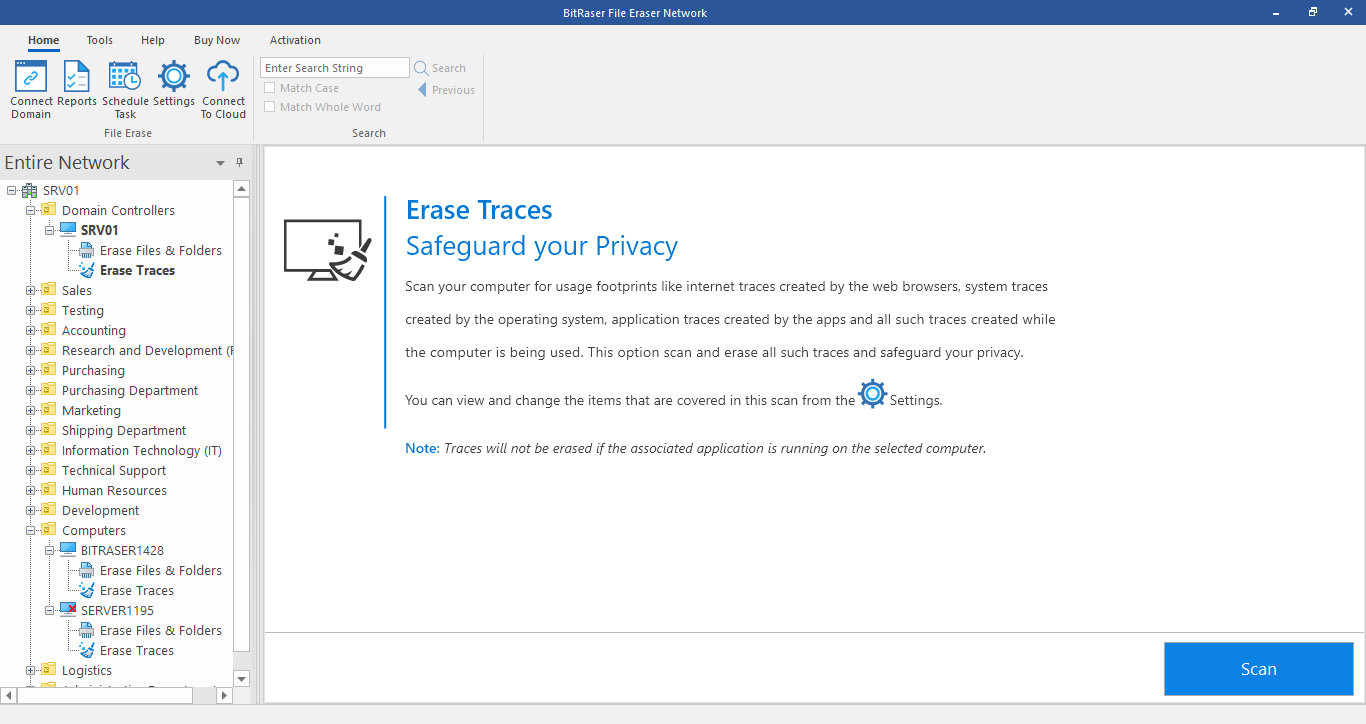Viewport: 1366px width, 724px height.
Task: Select Erase Files & Folders under SERVER1195
Action: (161, 630)
